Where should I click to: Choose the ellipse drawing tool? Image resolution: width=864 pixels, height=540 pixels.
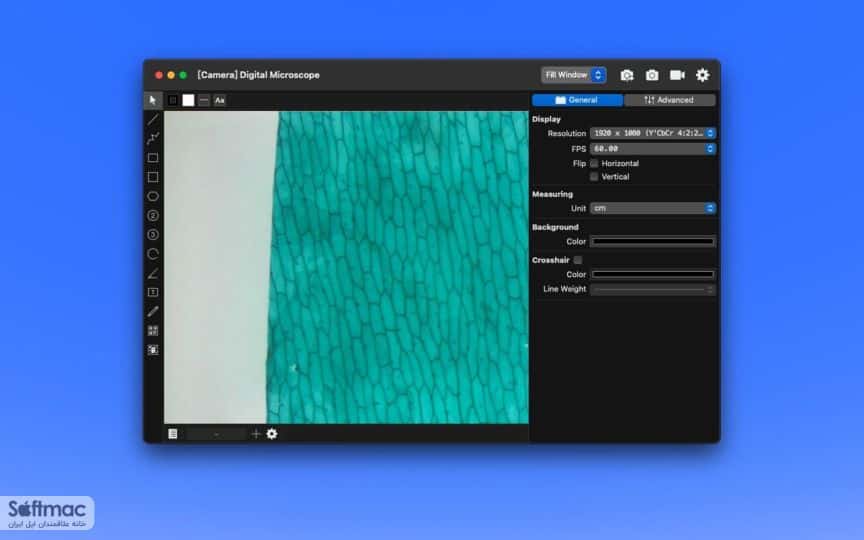(x=153, y=196)
